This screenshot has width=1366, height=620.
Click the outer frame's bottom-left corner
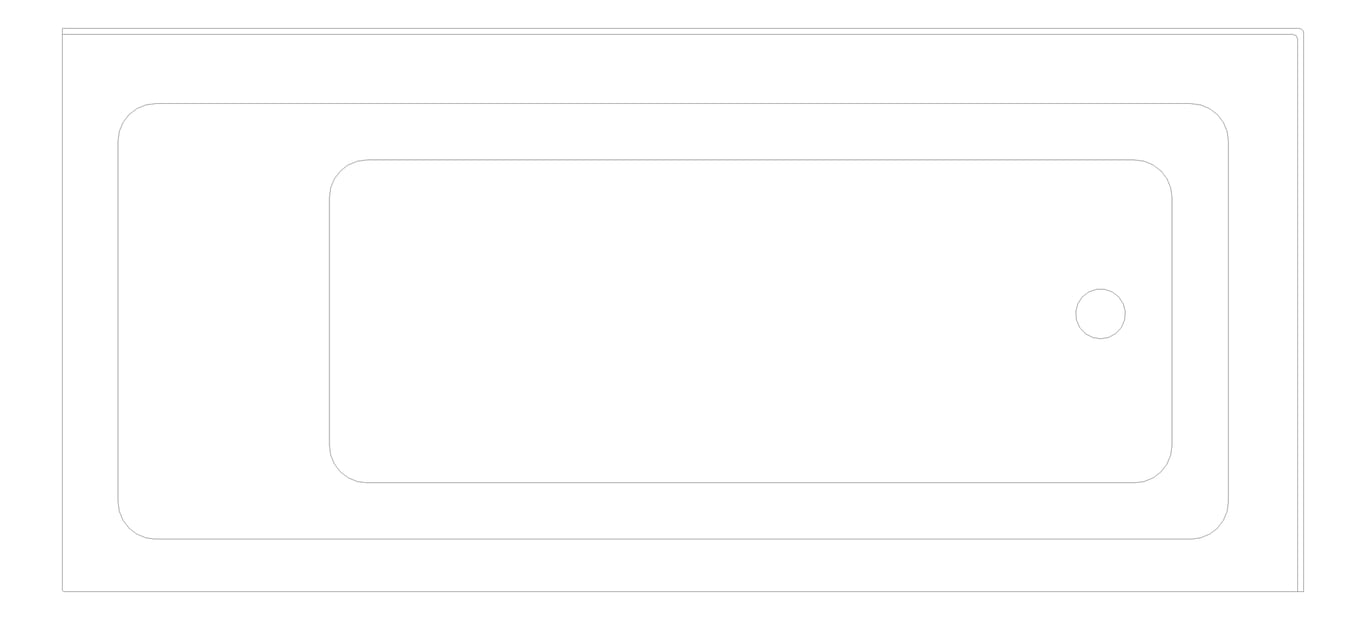click(63, 590)
